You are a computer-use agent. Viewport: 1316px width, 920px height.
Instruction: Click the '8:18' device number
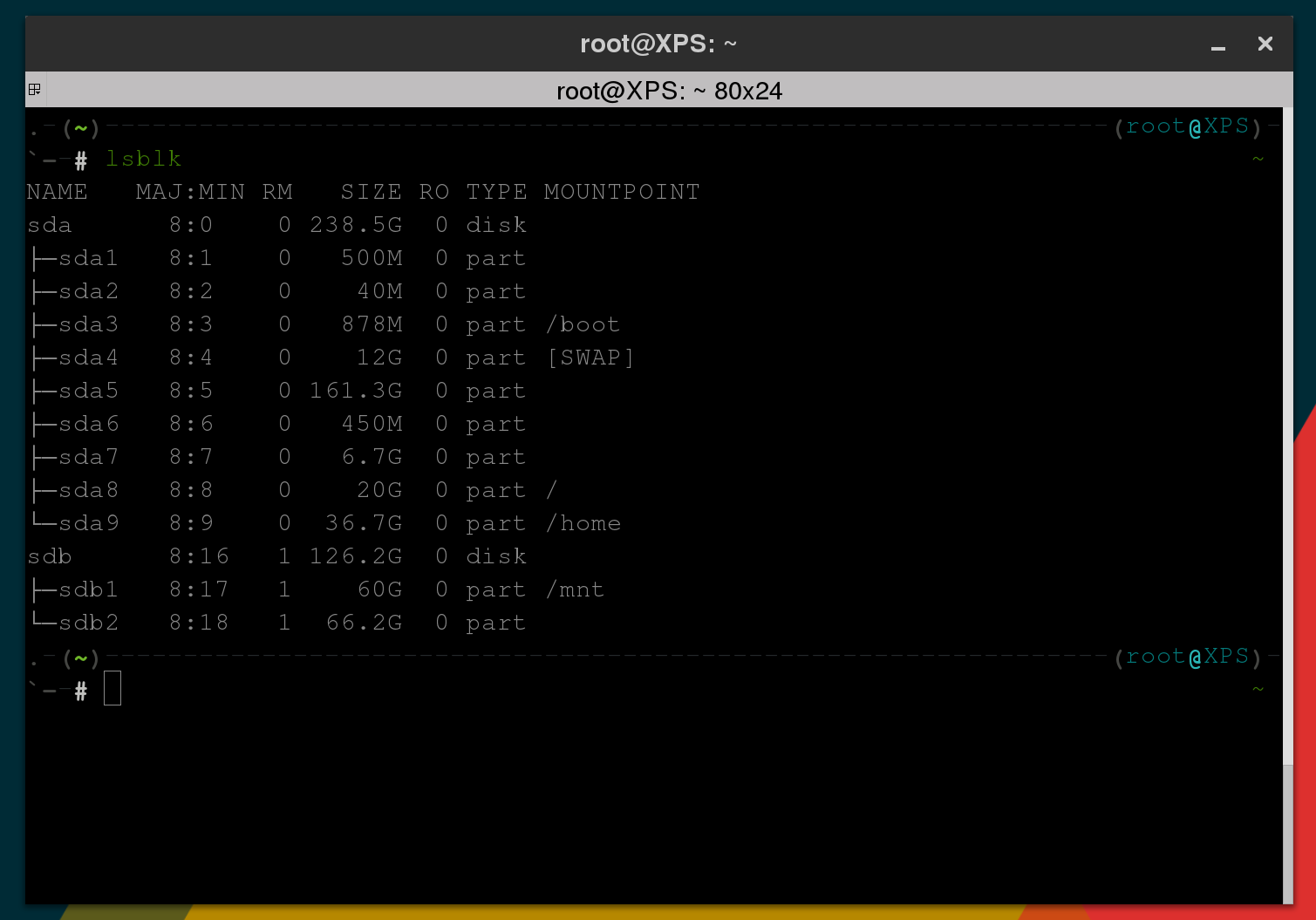[200, 623]
